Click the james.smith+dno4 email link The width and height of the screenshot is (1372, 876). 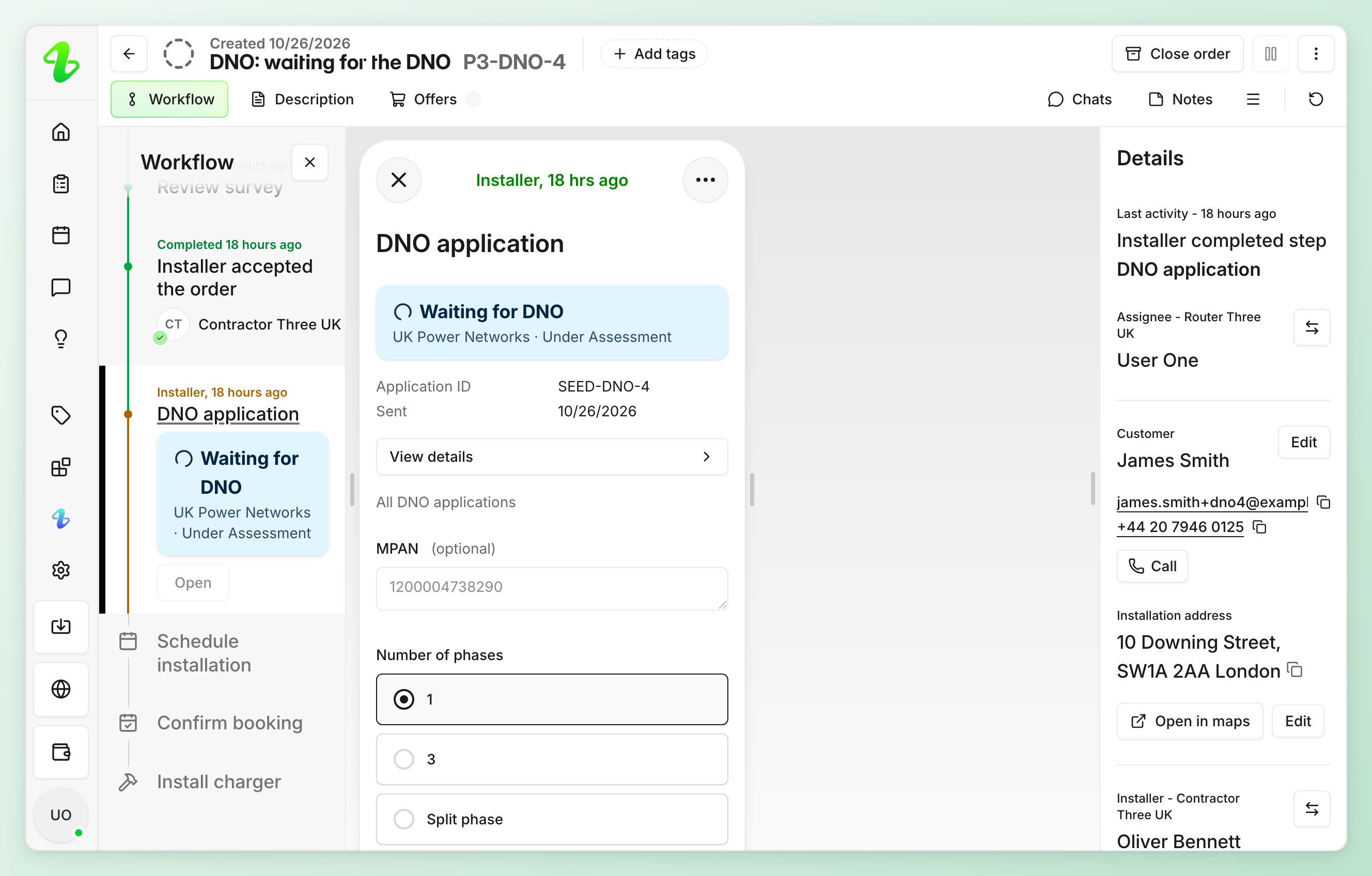click(x=1212, y=503)
